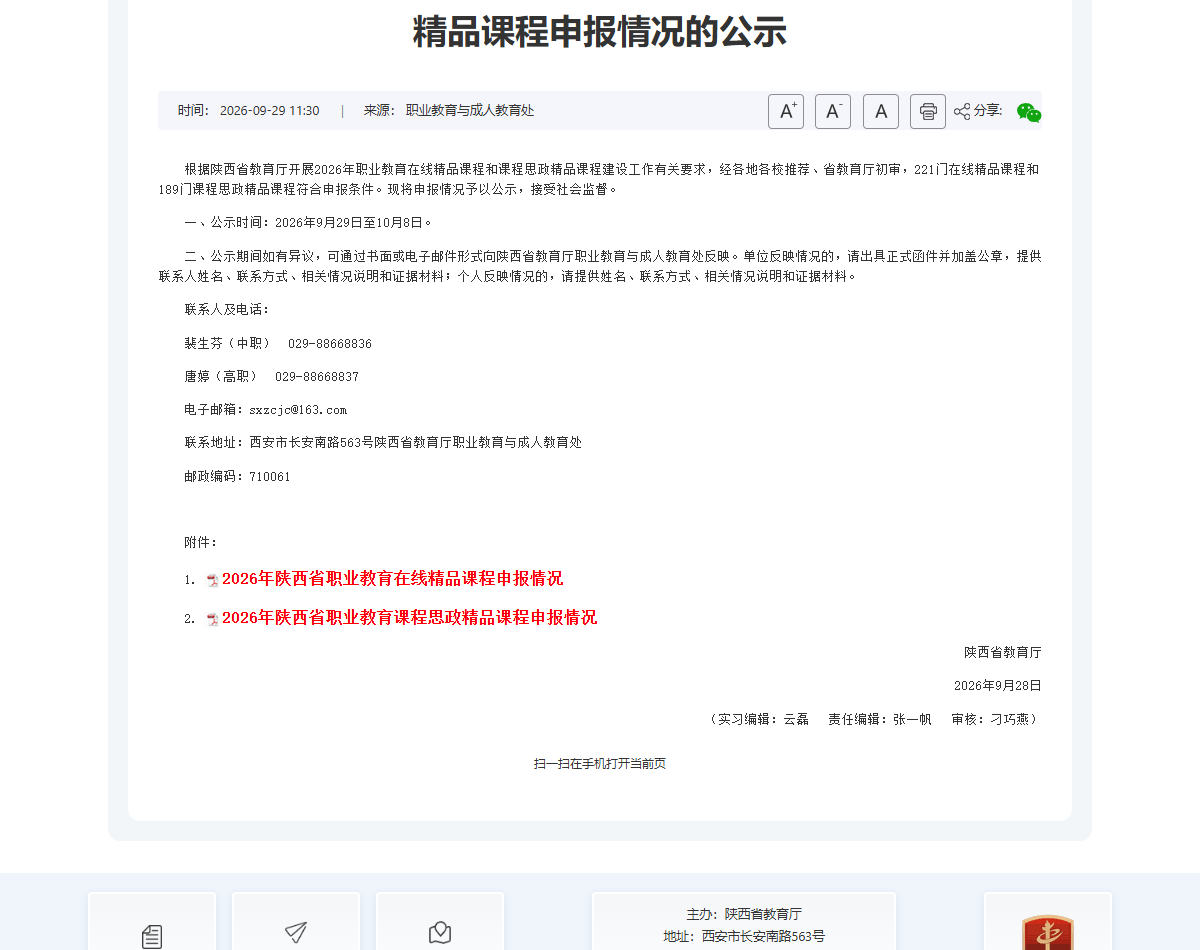
Task: Click 分享: label in toolbar
Action: 989,110
